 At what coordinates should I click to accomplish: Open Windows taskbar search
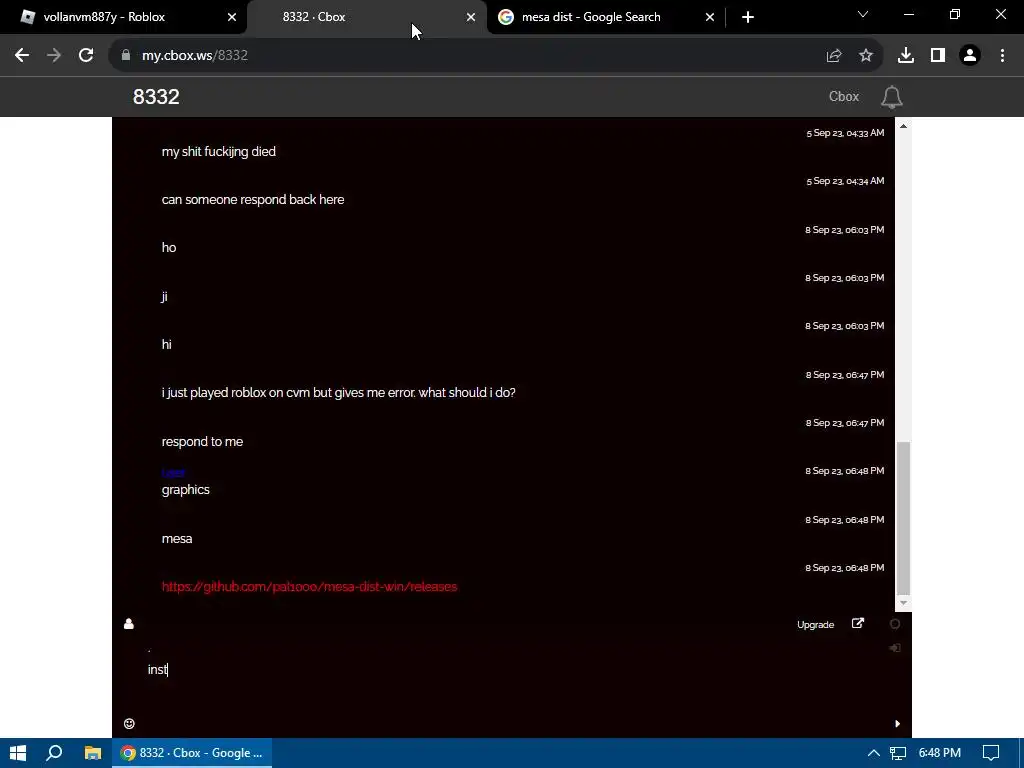click(x=55, y=753)
